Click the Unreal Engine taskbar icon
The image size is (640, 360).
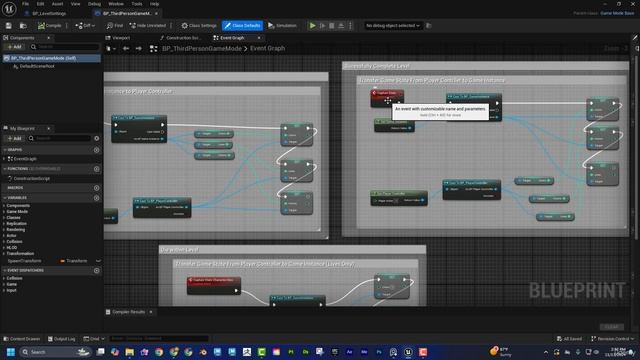click(x=408, y=352)
